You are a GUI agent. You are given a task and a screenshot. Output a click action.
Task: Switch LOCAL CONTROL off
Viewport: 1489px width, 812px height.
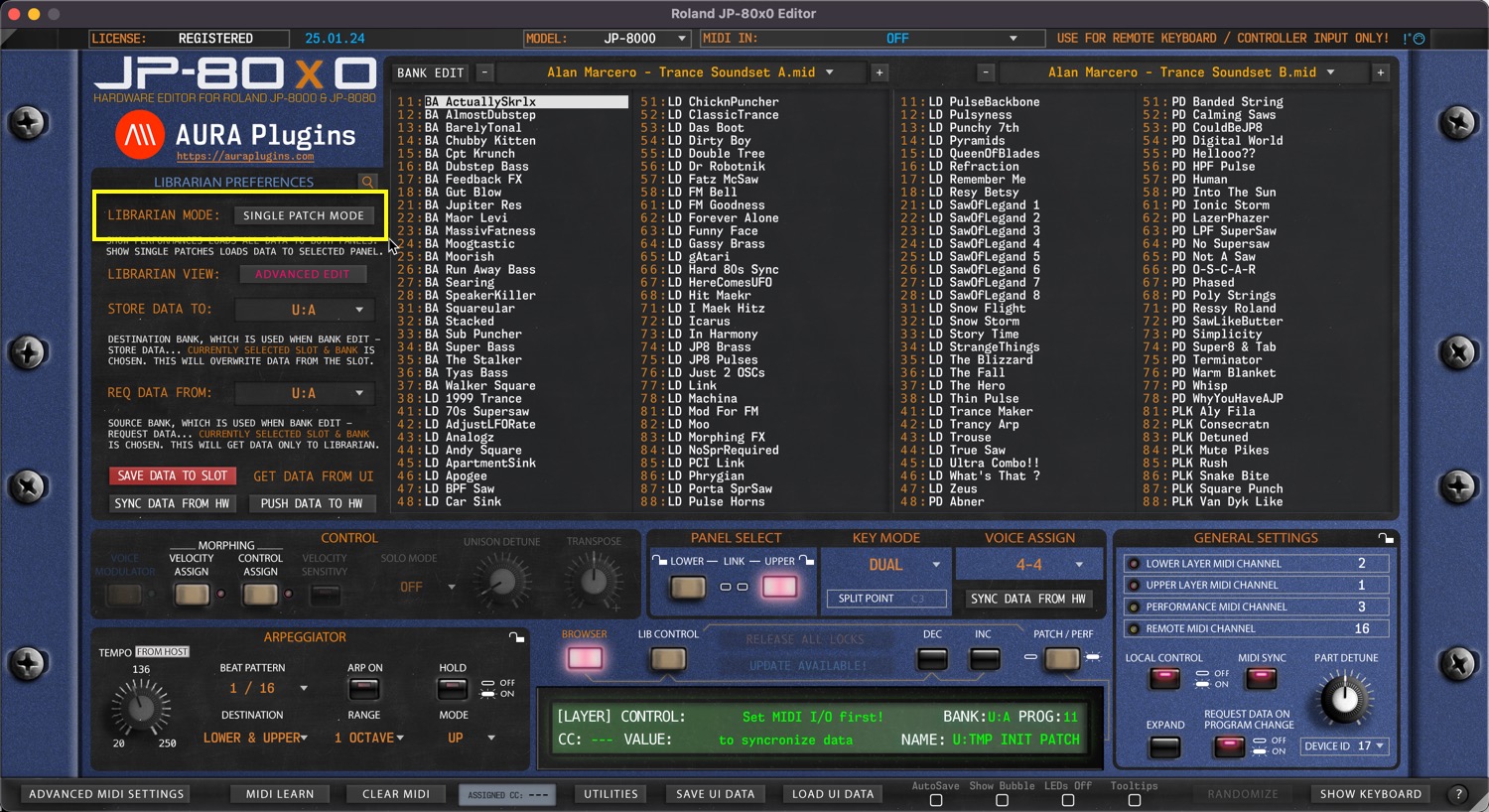click(x=1163, y=678)
